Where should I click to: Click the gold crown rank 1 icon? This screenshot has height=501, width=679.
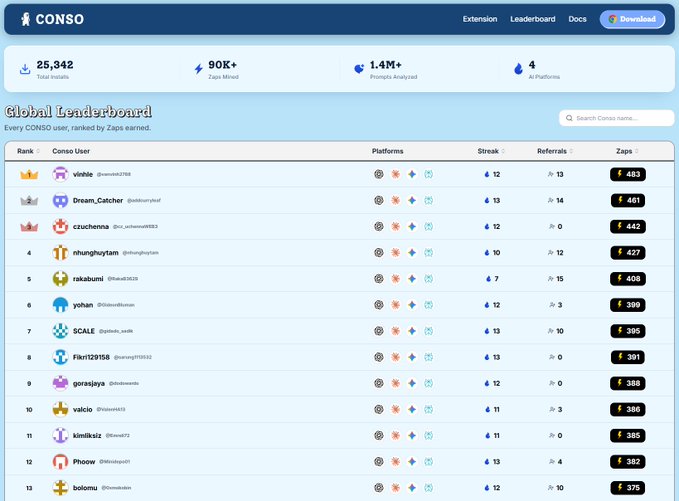click(x=29, y=175)
